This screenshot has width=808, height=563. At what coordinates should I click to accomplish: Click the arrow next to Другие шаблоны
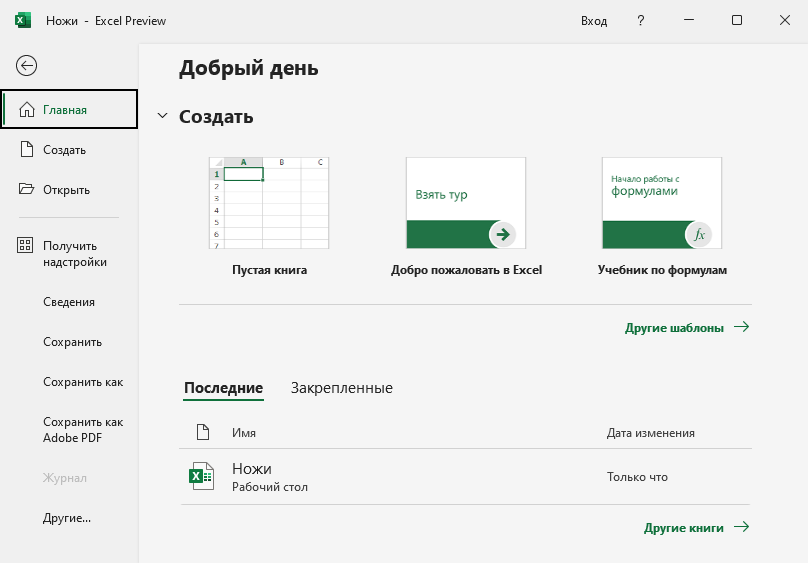(742, 327)
